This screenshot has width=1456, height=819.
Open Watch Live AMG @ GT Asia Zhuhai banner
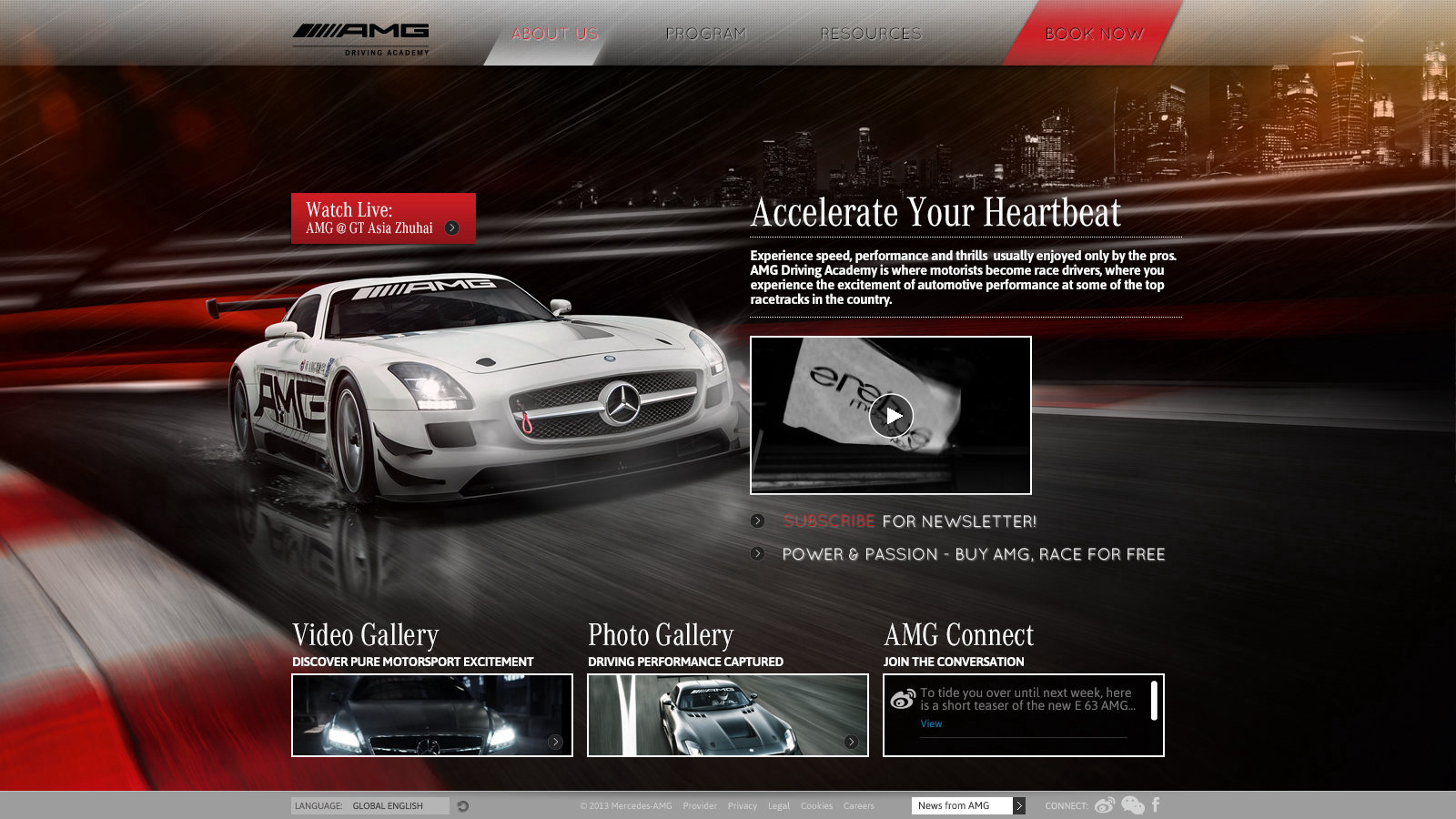pyautogui.click(x=383, y=218)
